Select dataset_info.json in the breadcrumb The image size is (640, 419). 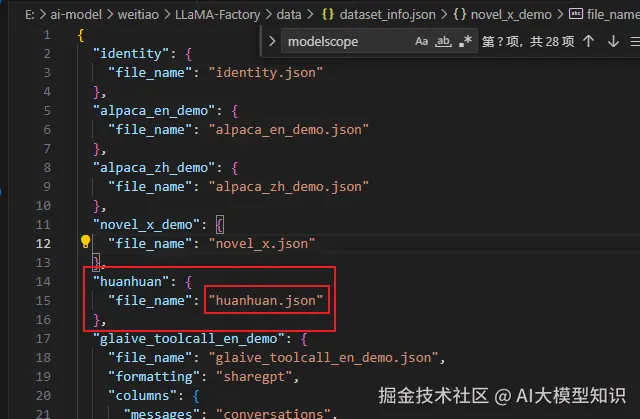(387, 15)
